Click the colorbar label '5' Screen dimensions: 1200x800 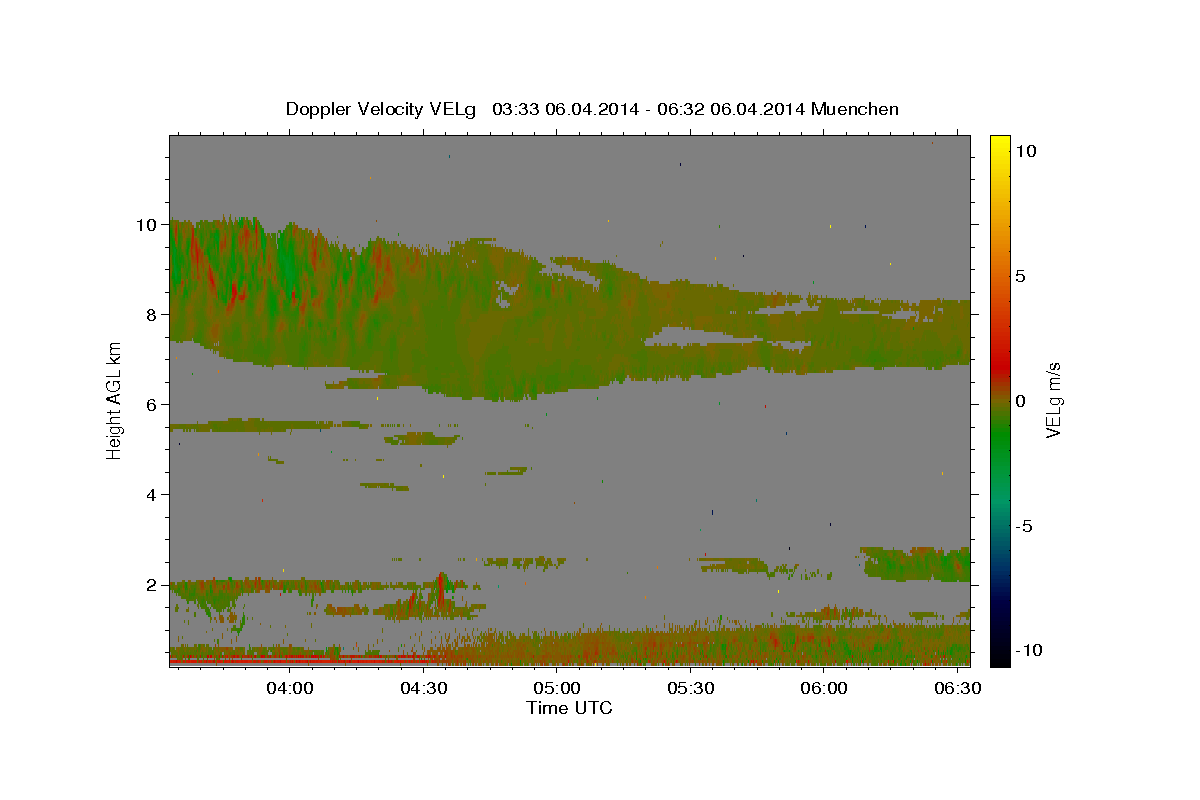(x=1020, y=276)
